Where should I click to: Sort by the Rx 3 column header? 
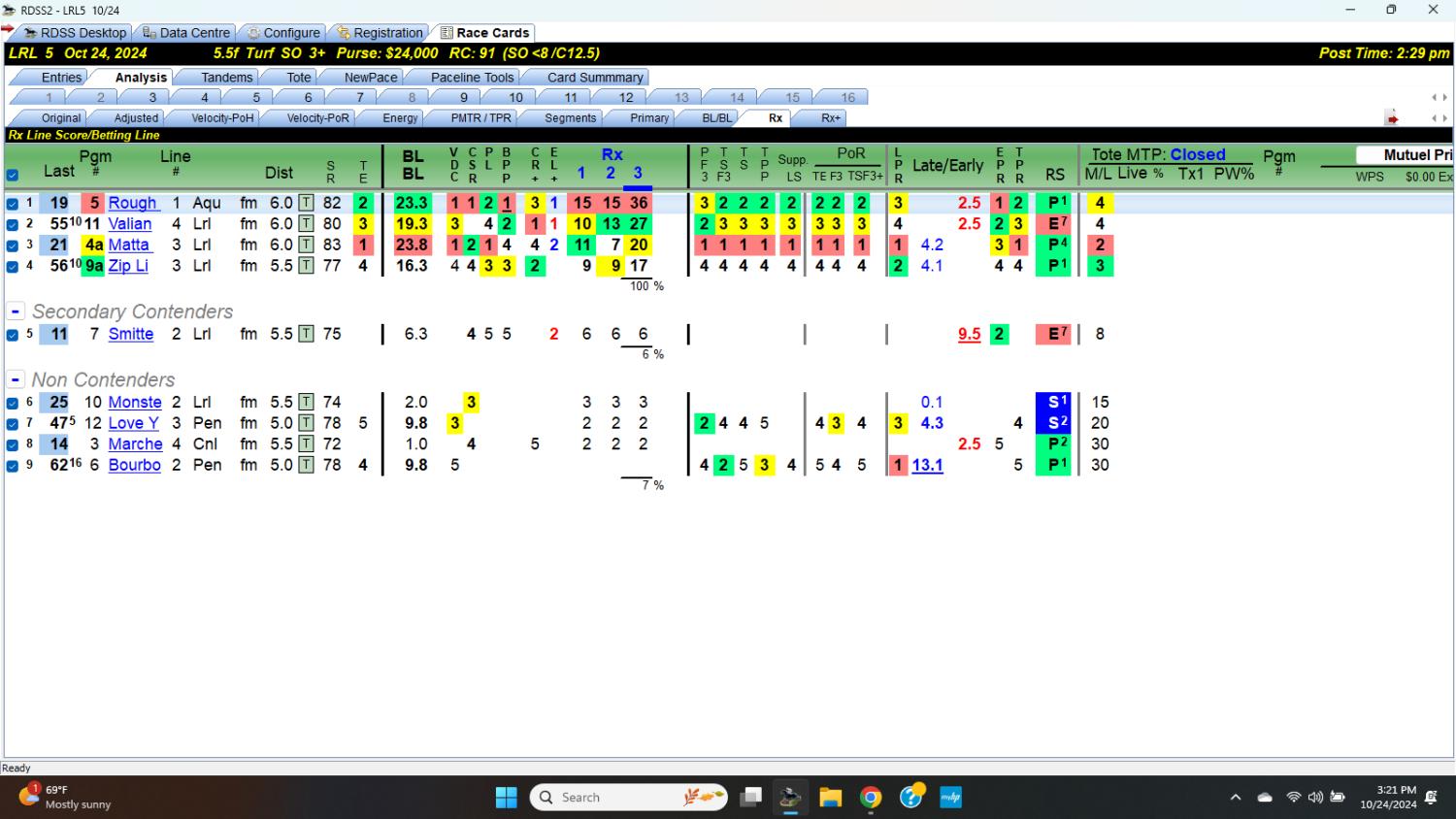638,173
